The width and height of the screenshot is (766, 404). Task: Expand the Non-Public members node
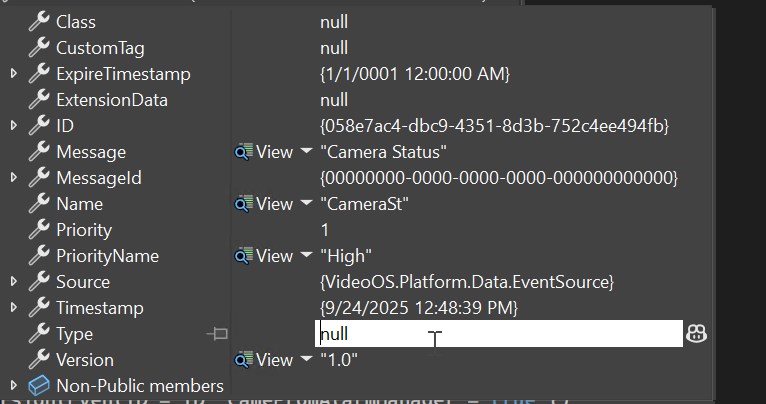(x=13, y=386)
